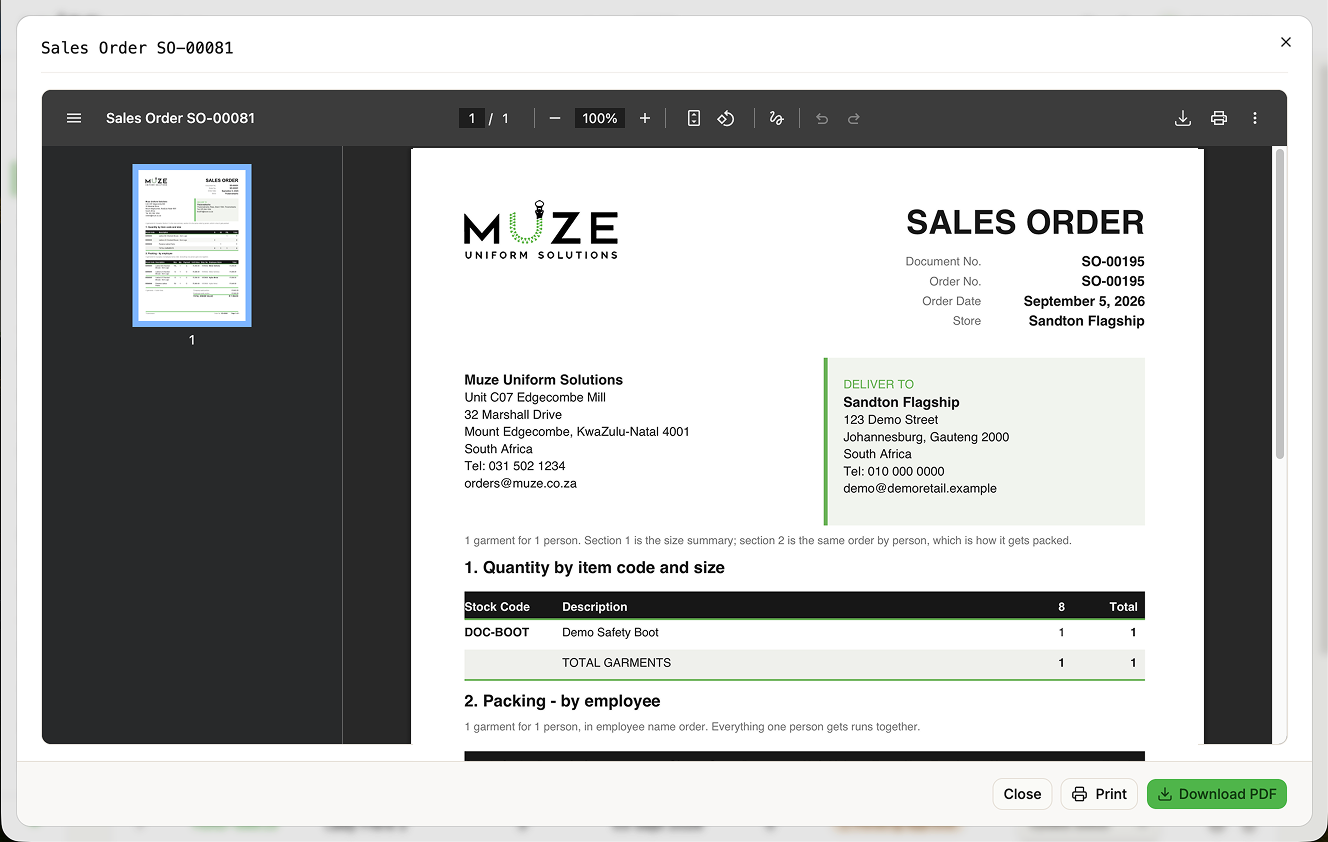Click the email demo@demoretail.example

[920, 488]
